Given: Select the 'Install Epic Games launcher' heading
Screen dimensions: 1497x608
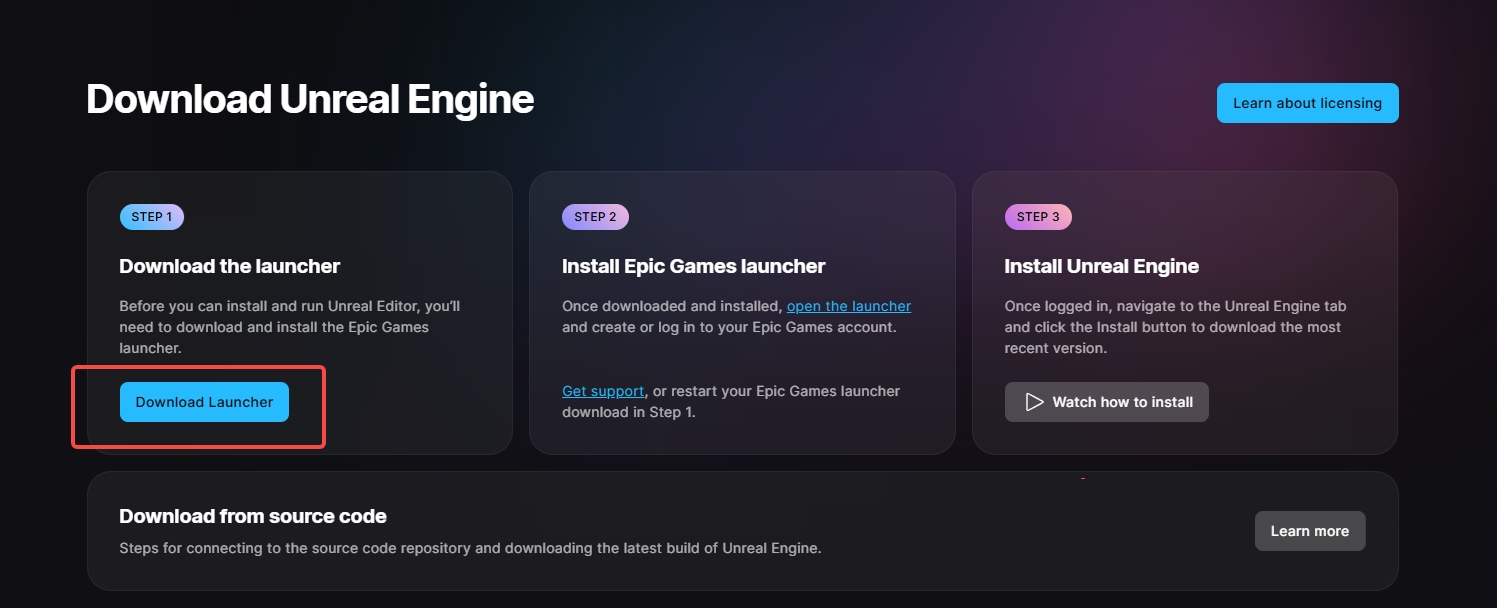Looking at the screenshot, I should (694, 266).
